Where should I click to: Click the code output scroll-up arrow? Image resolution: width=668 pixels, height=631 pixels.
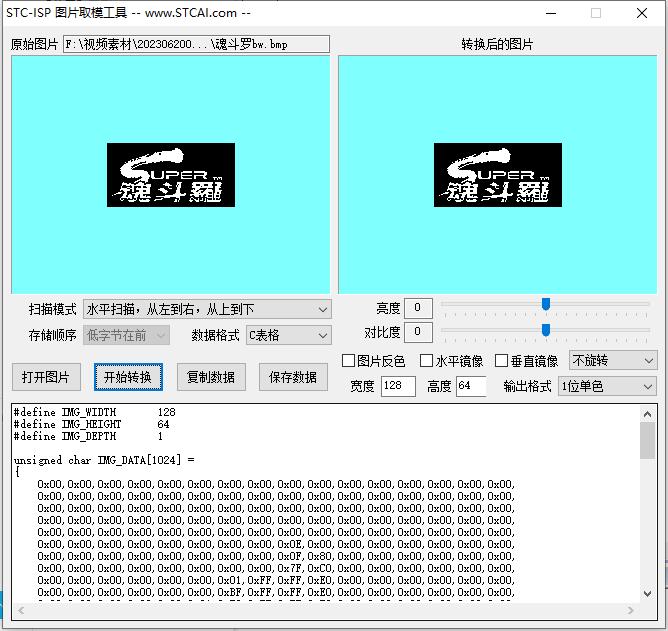(x=648, y=414)
